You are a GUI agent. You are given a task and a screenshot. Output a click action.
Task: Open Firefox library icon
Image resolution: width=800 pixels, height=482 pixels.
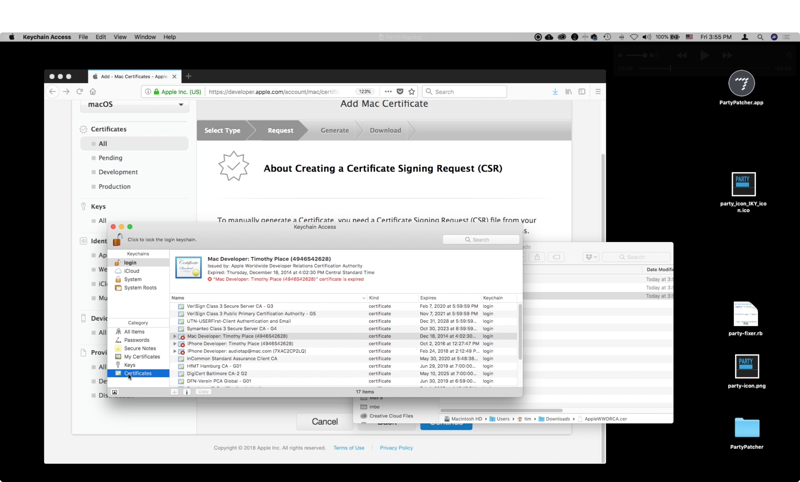point(568,92)
